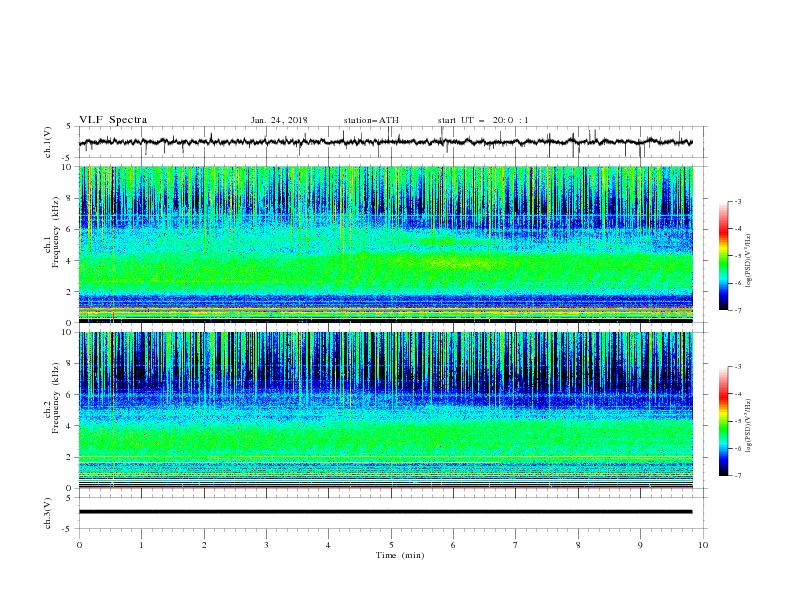Click the "8" kHz tick on ch.1 axis
Screen dimensions: 792x612
click(70, 198)
